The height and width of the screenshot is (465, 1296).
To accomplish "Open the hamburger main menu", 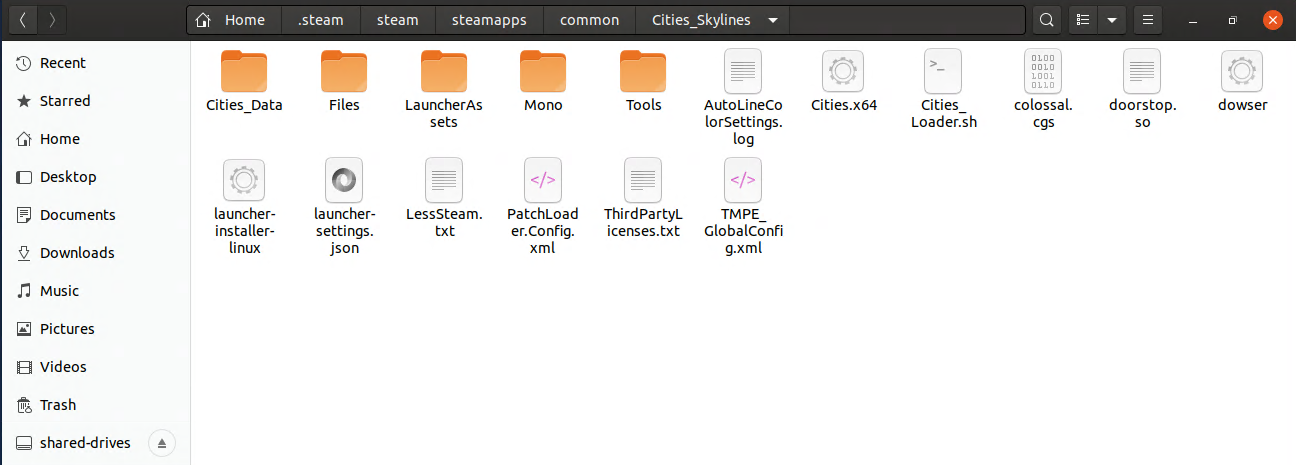I will tap(1148, 20).
